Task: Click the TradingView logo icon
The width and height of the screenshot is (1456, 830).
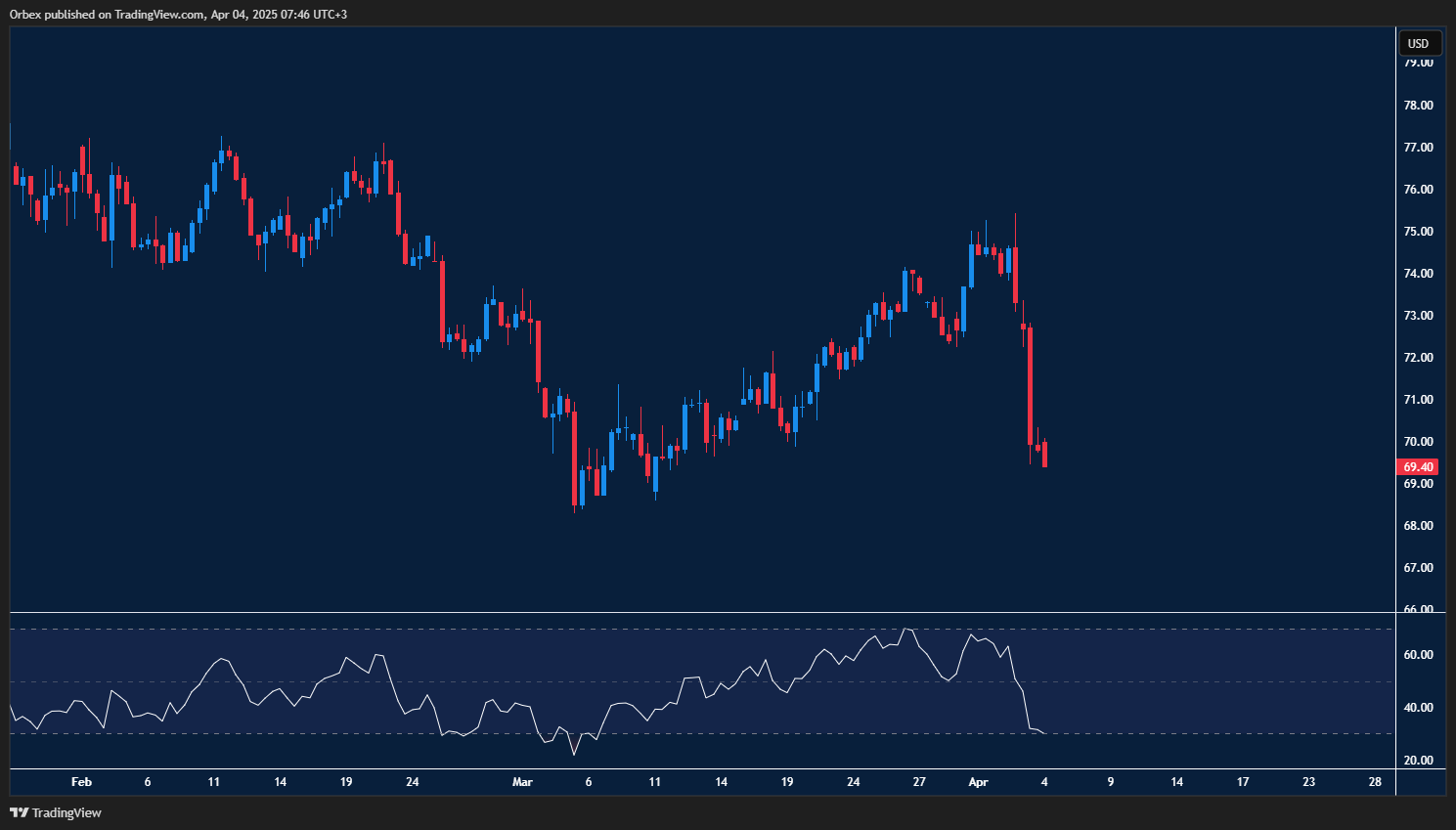Action: [18, 812]
